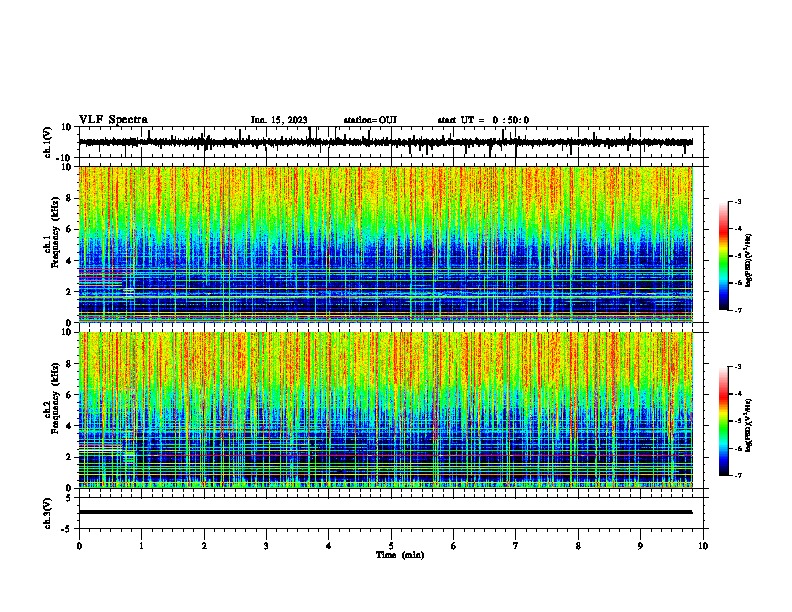
Task: Click time axis tick label "3"
Action: click(x=266, y=546)
